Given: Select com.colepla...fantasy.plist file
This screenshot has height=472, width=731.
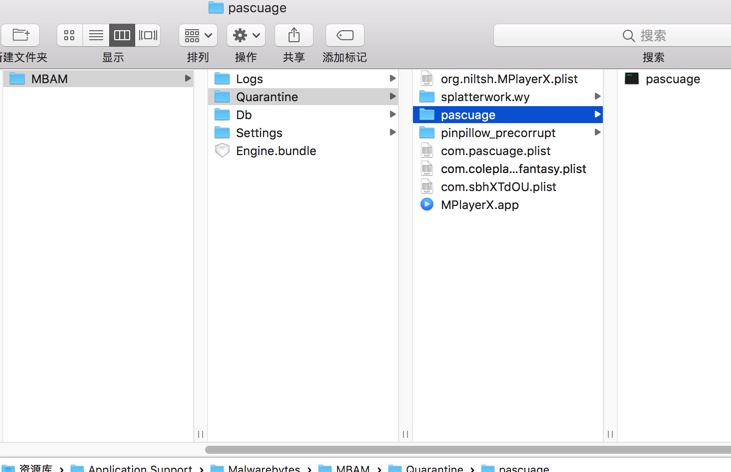Looking at the screenshot, I should pyautogui.click(x=508, y=169).
